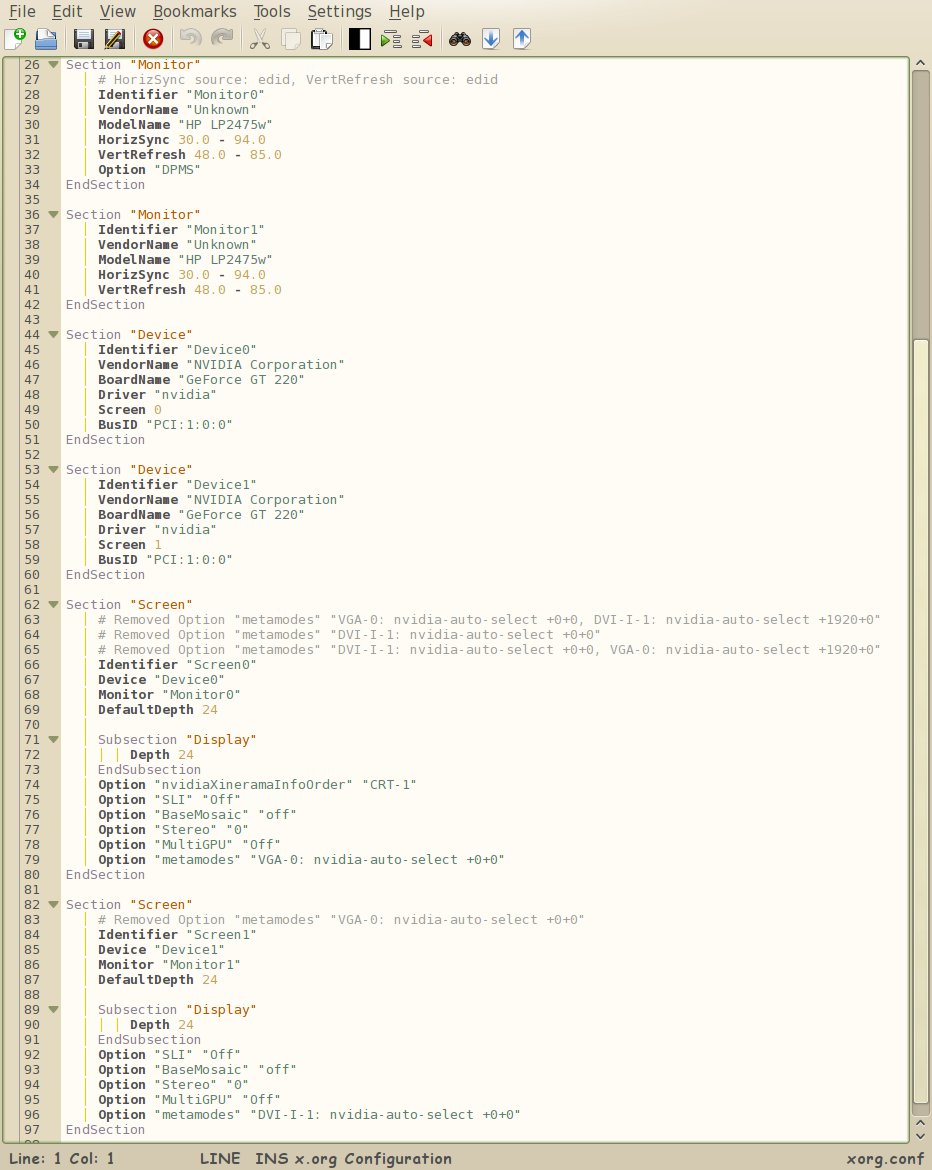Fold the Device section at line 53
Image resolution: width=932 pixels, height=1170 pixels.
tap(53, 470)
